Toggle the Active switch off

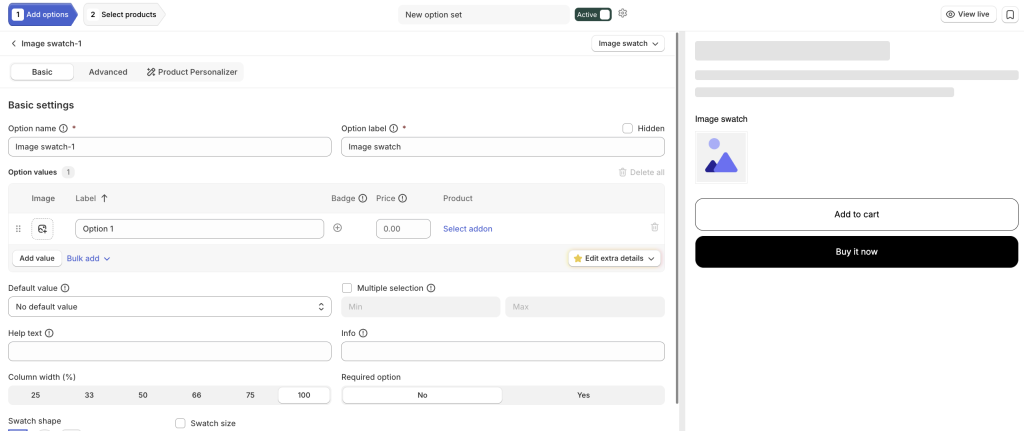coord(593,14)
